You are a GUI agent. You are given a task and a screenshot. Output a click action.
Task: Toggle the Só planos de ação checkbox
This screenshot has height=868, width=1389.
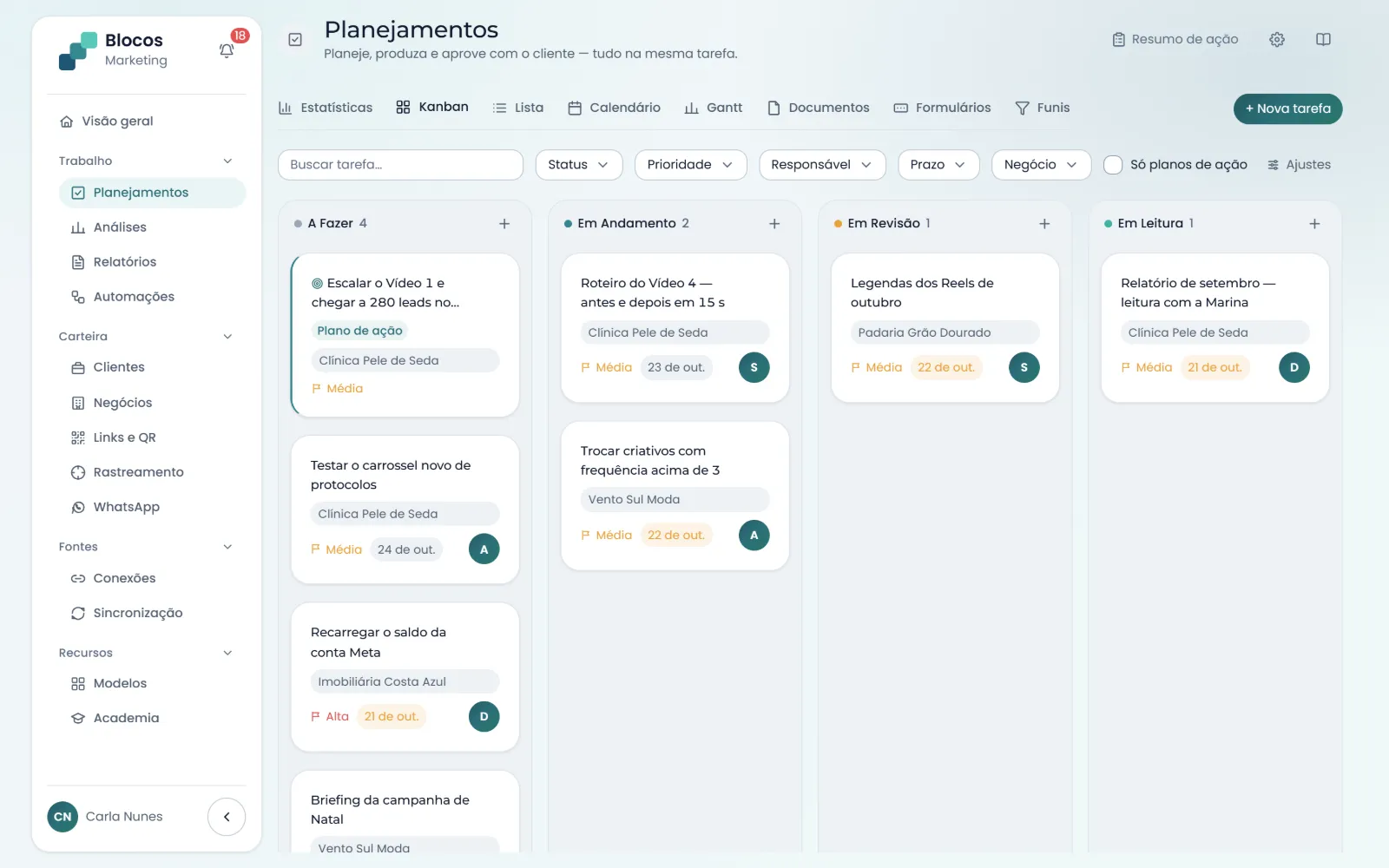coord(1113,165)
